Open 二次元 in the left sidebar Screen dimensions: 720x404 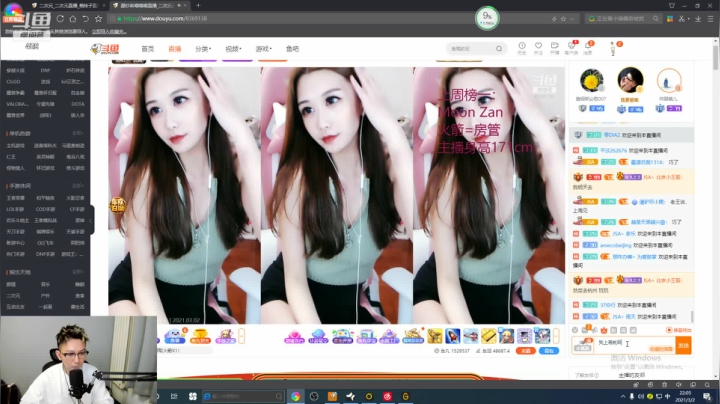(13, 296)
